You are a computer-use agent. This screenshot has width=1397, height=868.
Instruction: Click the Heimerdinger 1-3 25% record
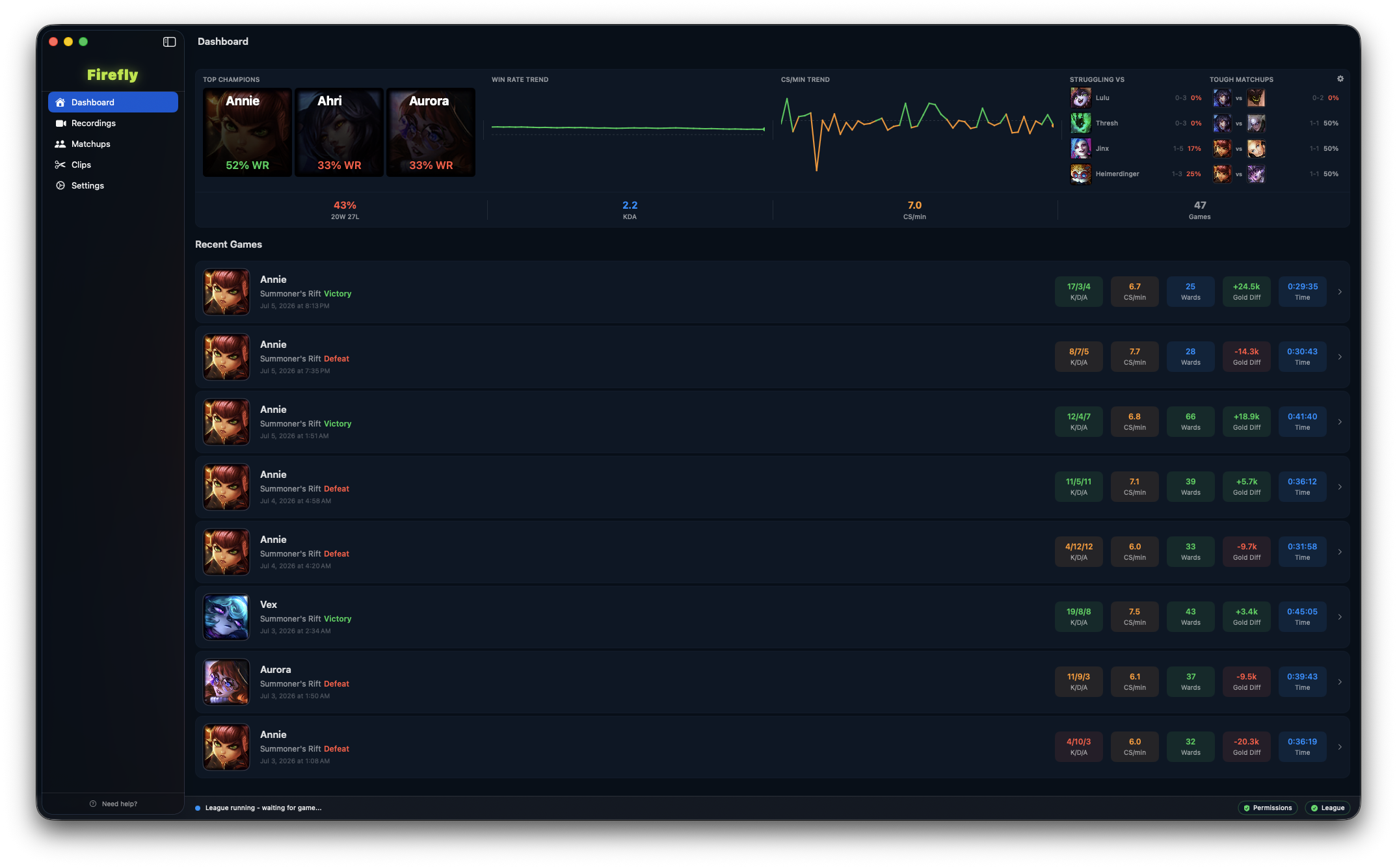[1186, 174]
